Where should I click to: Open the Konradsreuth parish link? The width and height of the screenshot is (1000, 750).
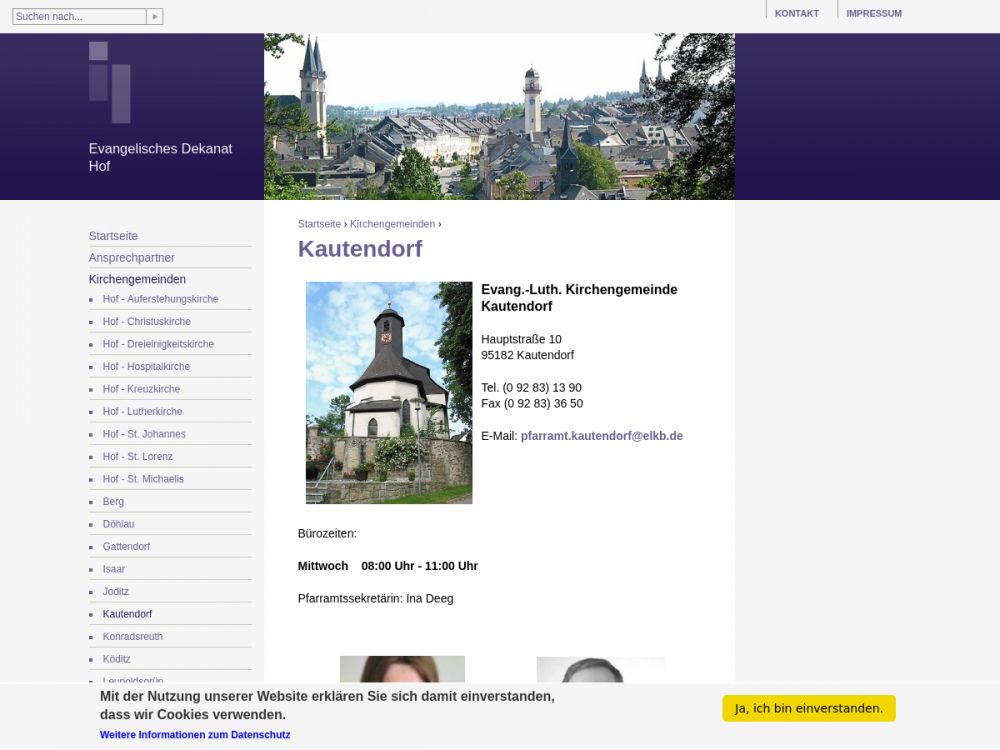tap(132, 637)
